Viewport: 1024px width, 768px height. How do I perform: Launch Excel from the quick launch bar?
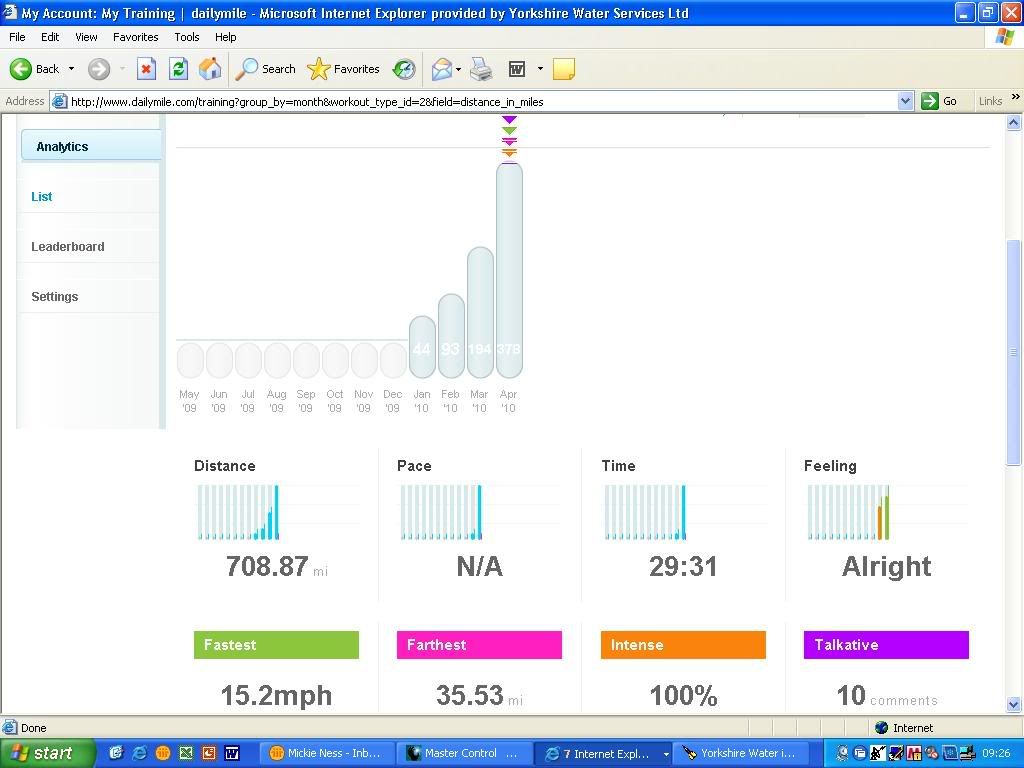(186, 753)
